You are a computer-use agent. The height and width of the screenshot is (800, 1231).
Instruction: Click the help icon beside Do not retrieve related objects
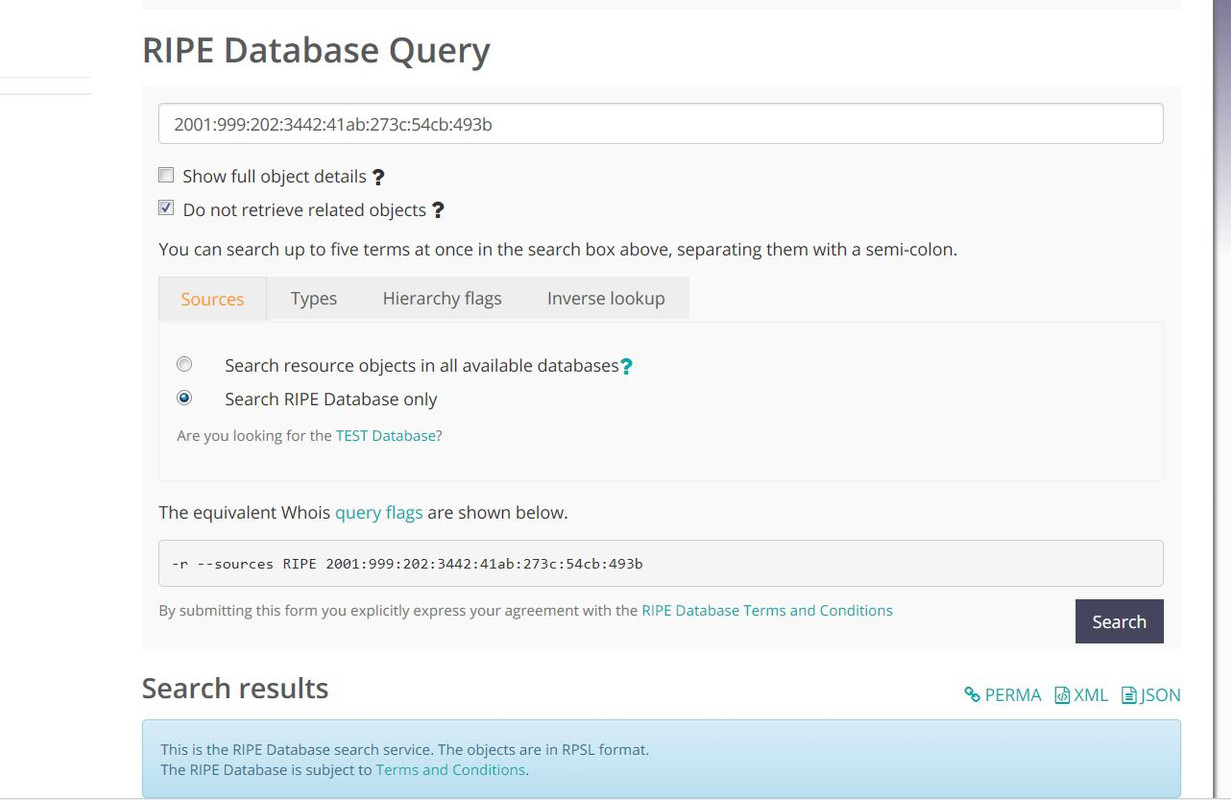pyautogui.click(x=437, y=210)
